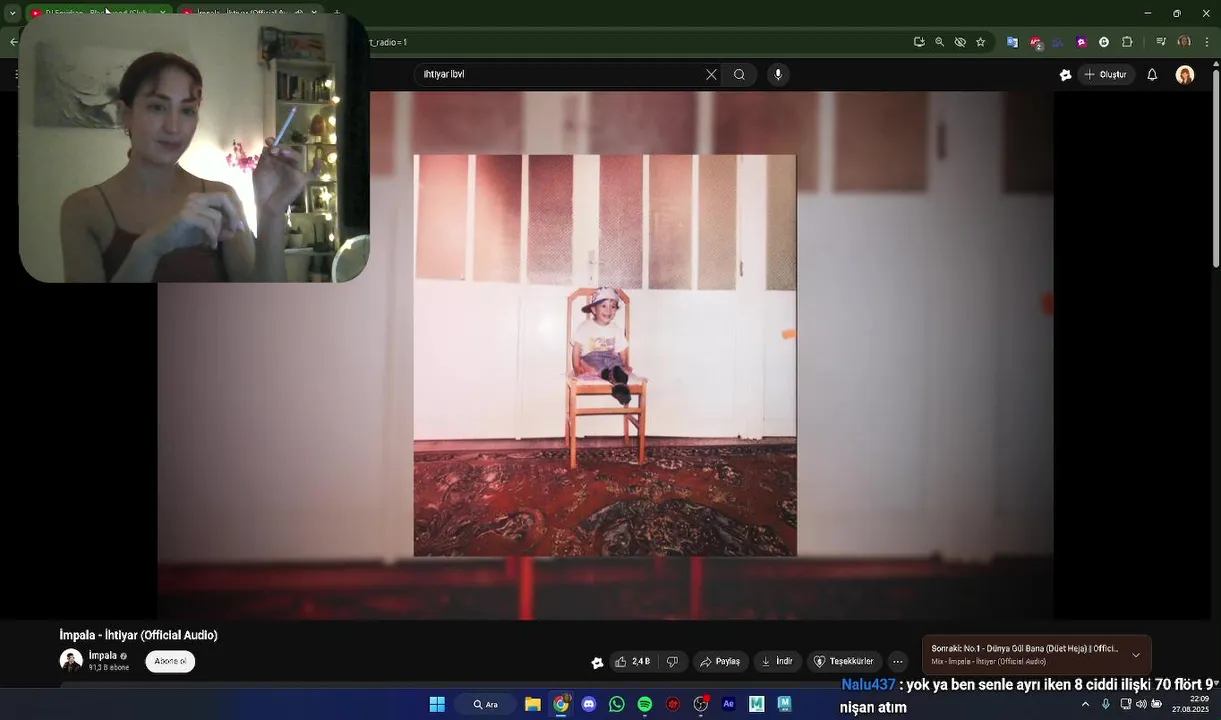Click the microphone icon in system tray
This screenshot has height=720, width=1221.
pos(1106,704)
